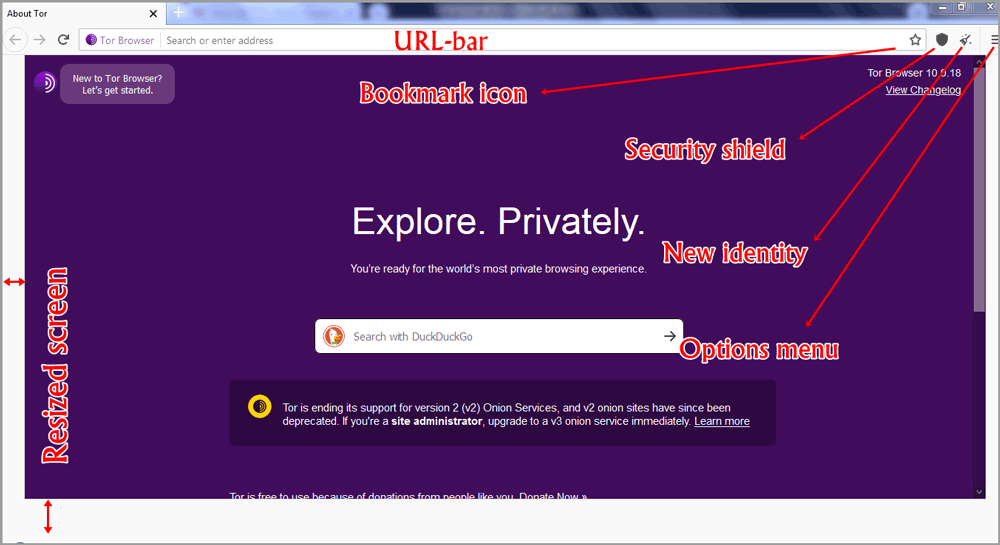Request a New Identity with the broom icon
The image size is (1000, 545).
click(966, 40)
